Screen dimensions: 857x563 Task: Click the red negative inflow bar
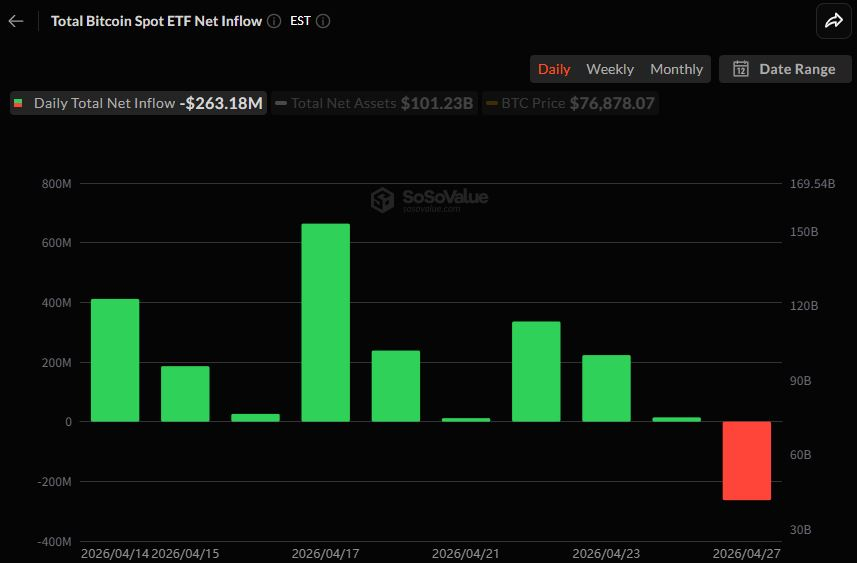click(747, 460)
